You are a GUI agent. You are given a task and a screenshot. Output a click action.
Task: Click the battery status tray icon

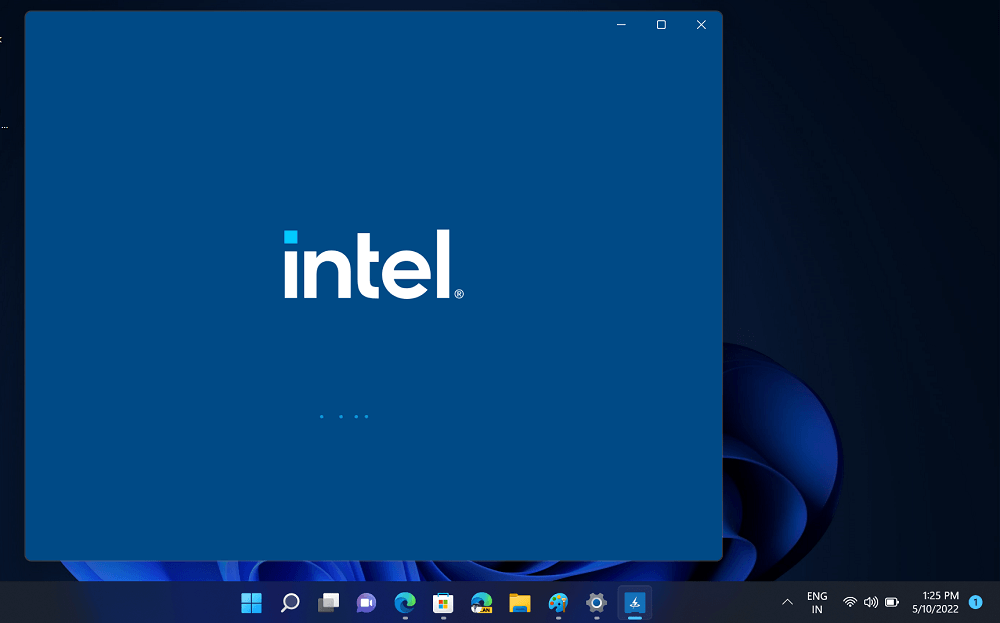[892, 602]
